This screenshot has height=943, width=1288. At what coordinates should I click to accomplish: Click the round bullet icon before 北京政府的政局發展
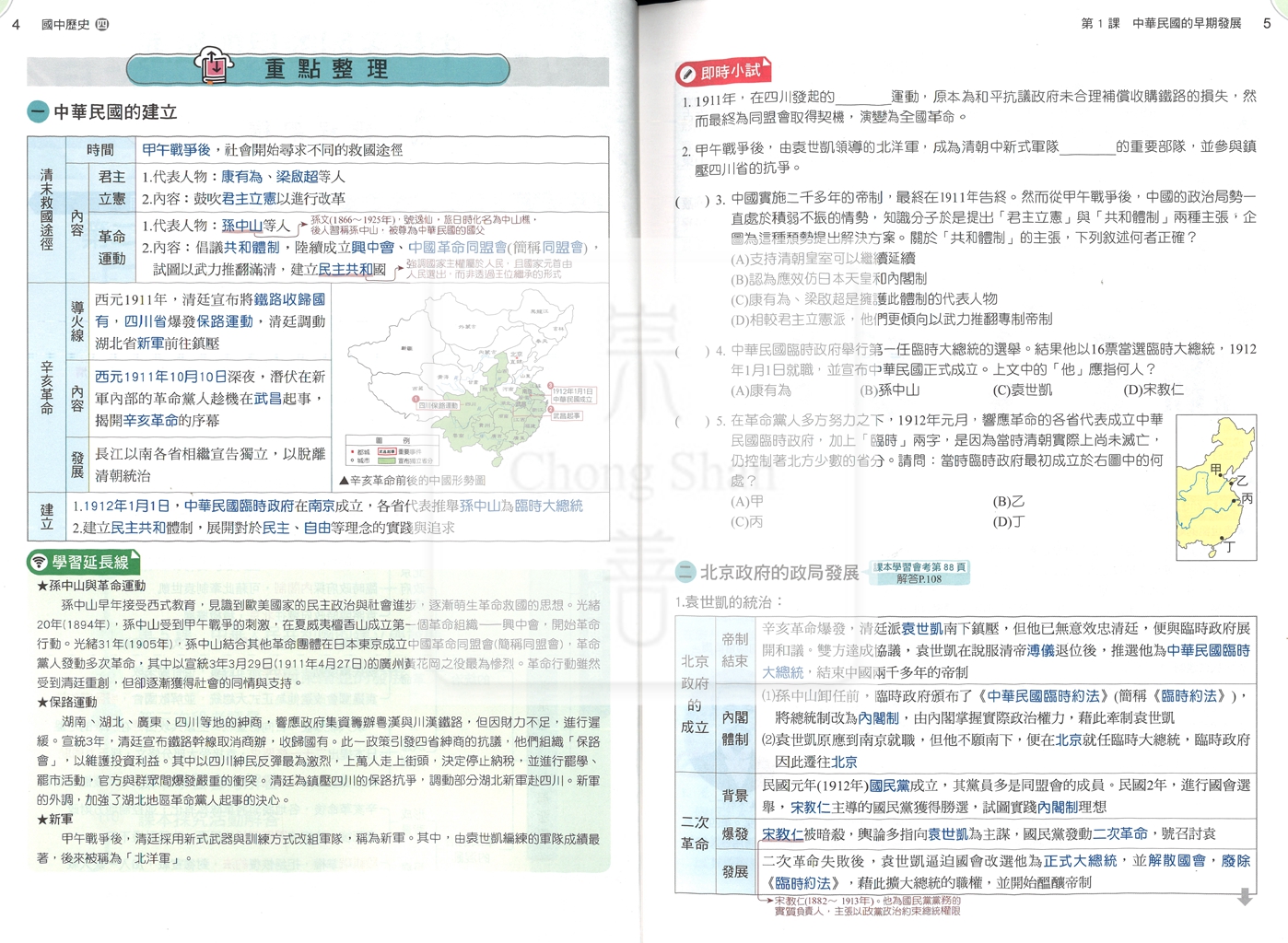click(x=685, y=572)
